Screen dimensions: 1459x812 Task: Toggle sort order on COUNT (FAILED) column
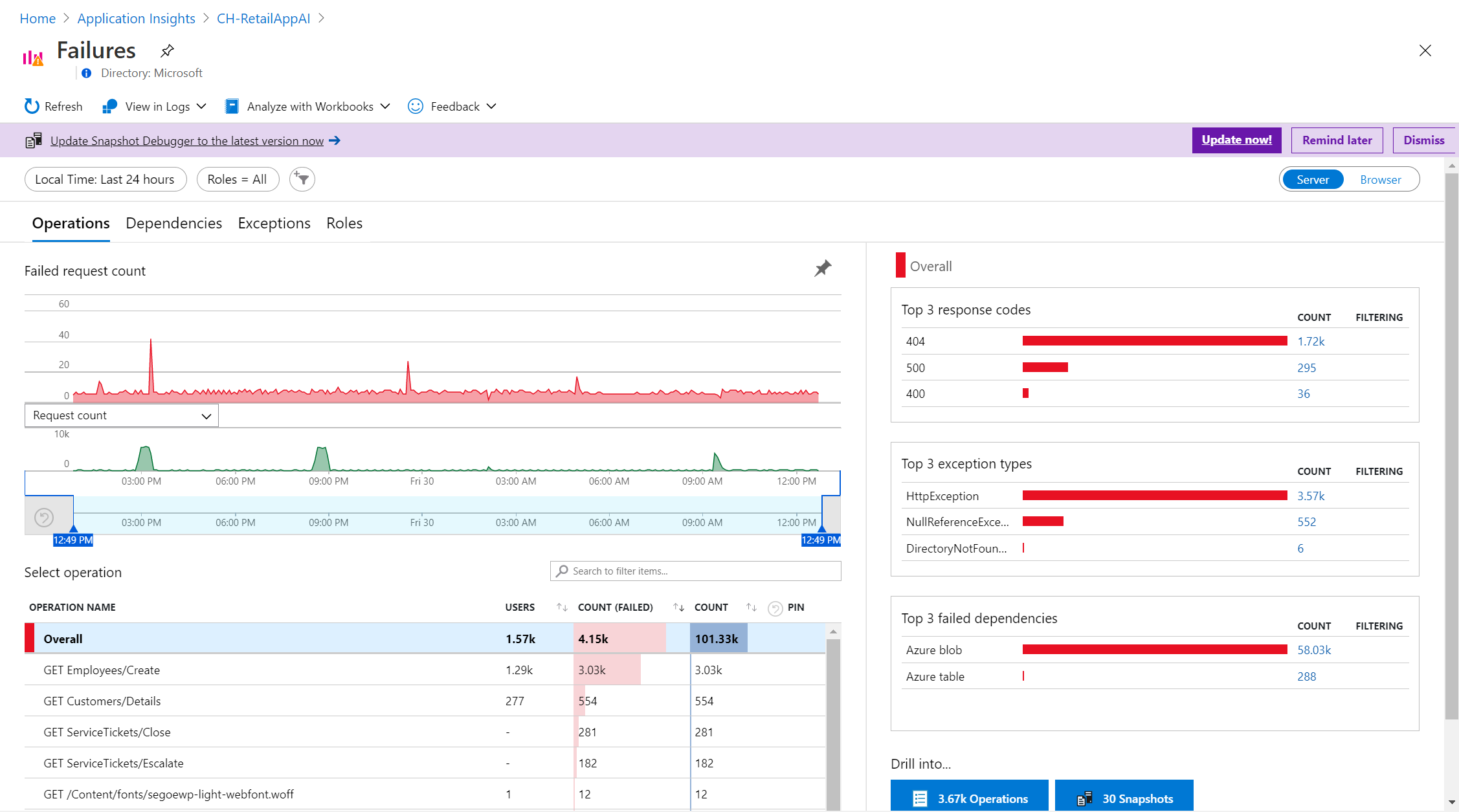[678, 607]
